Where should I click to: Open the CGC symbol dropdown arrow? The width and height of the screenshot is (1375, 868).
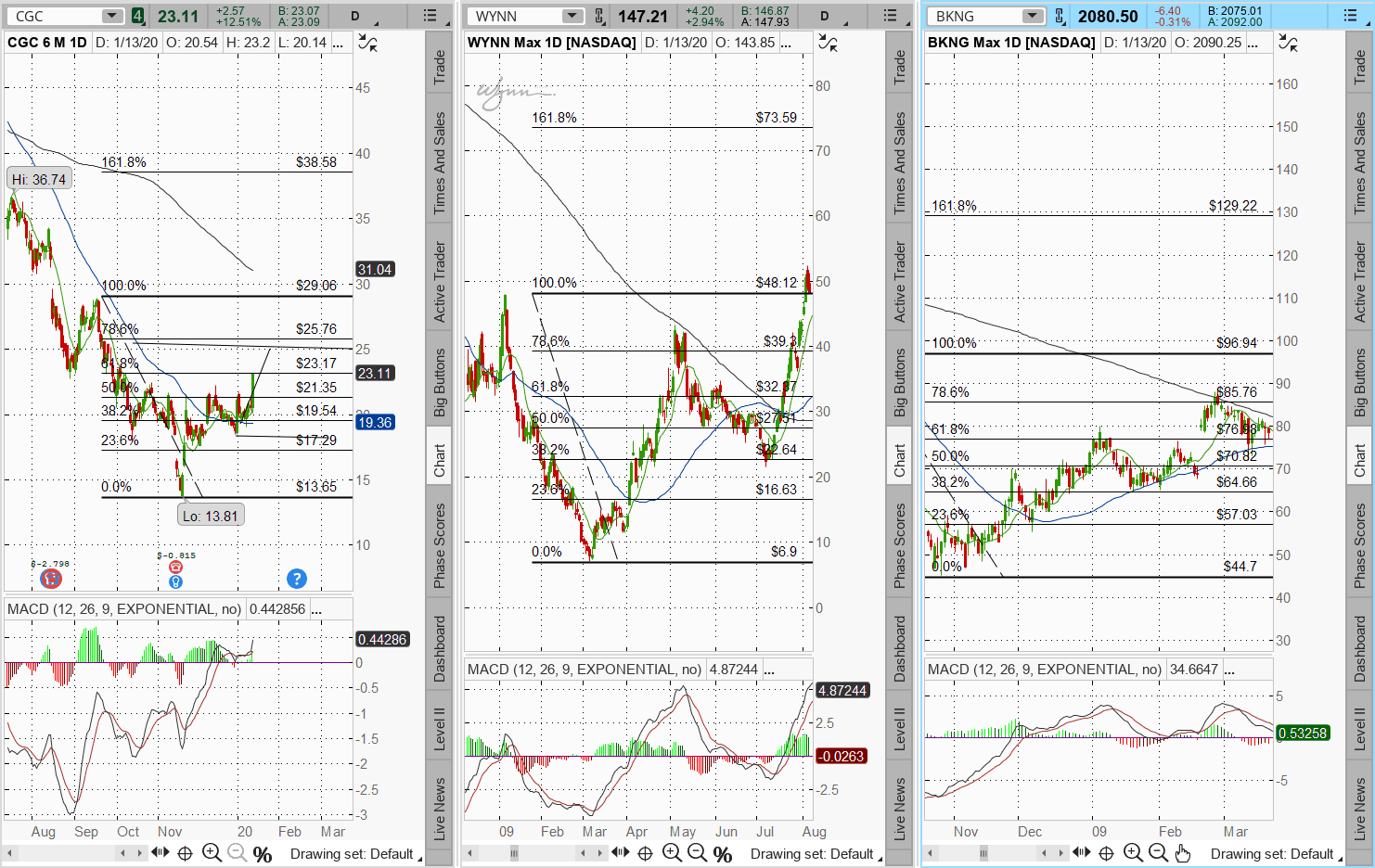pos(111,16)
